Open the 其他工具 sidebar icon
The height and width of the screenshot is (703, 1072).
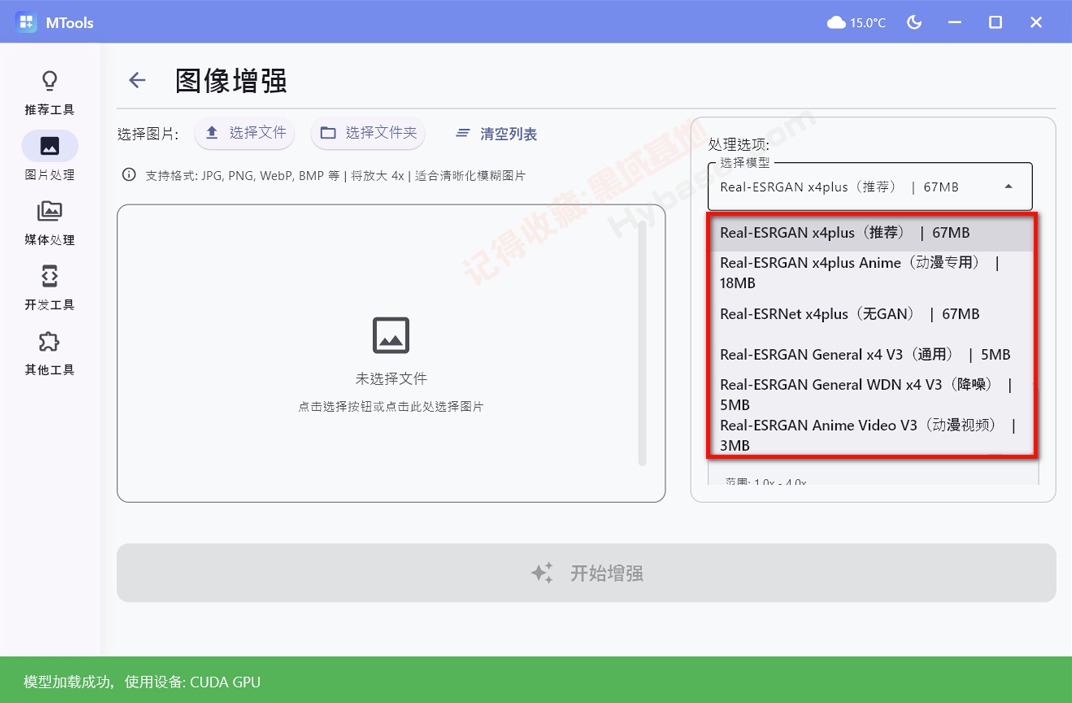pos(49,350)
